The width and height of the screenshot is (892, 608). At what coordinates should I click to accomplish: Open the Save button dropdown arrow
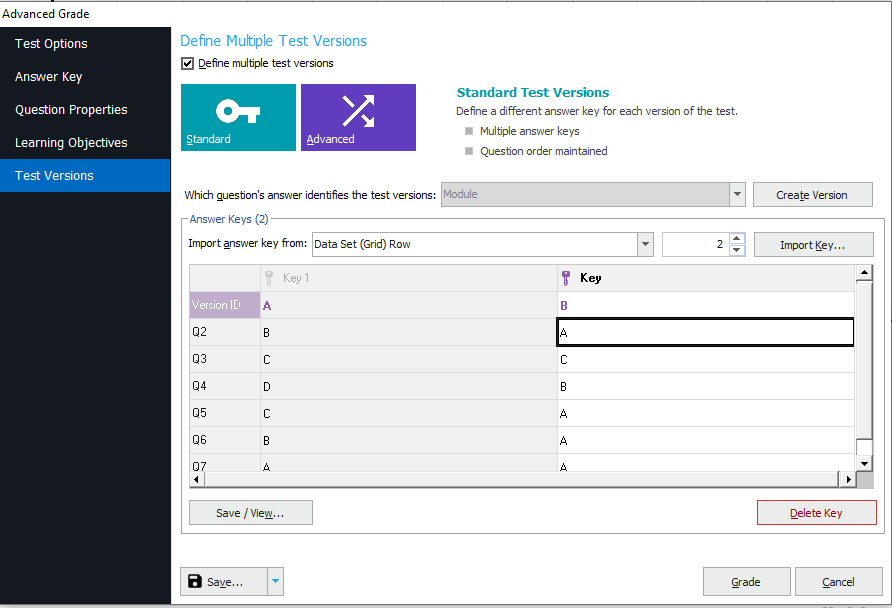pos(275,581)
